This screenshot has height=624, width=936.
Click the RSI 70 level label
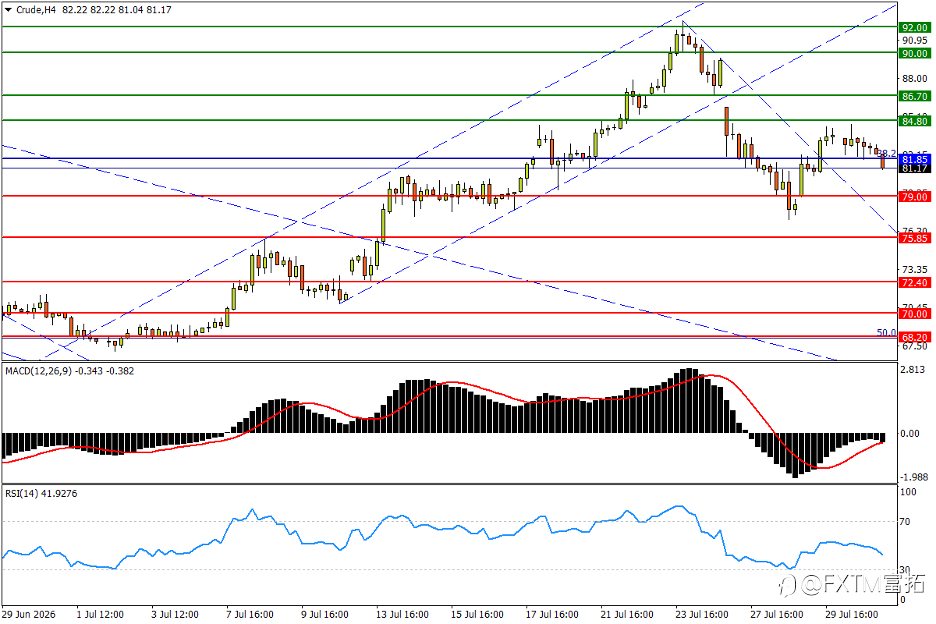tap(905, 522)
